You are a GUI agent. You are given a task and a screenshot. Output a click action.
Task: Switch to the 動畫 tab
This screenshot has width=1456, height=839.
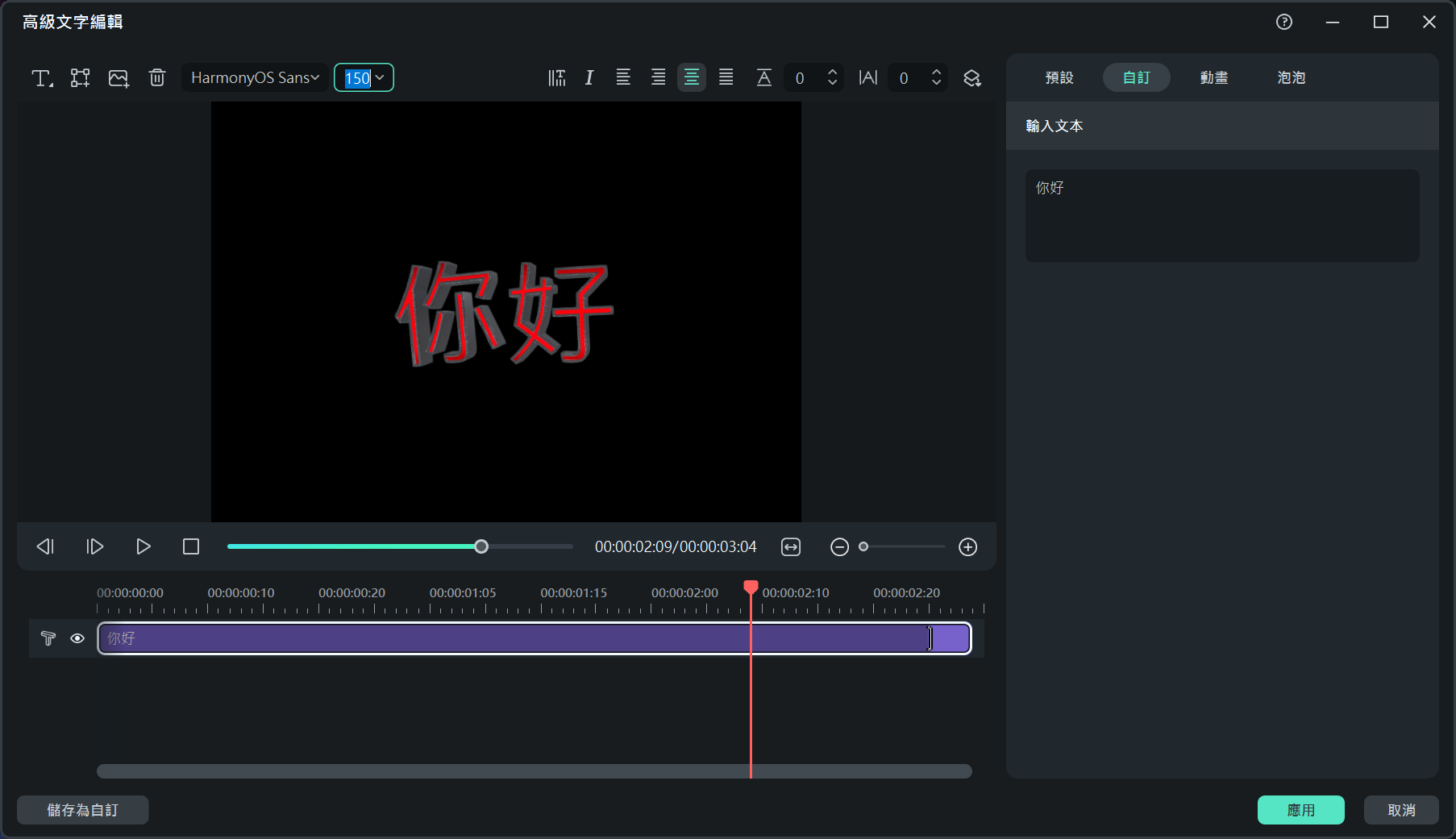click(1213, 77)
